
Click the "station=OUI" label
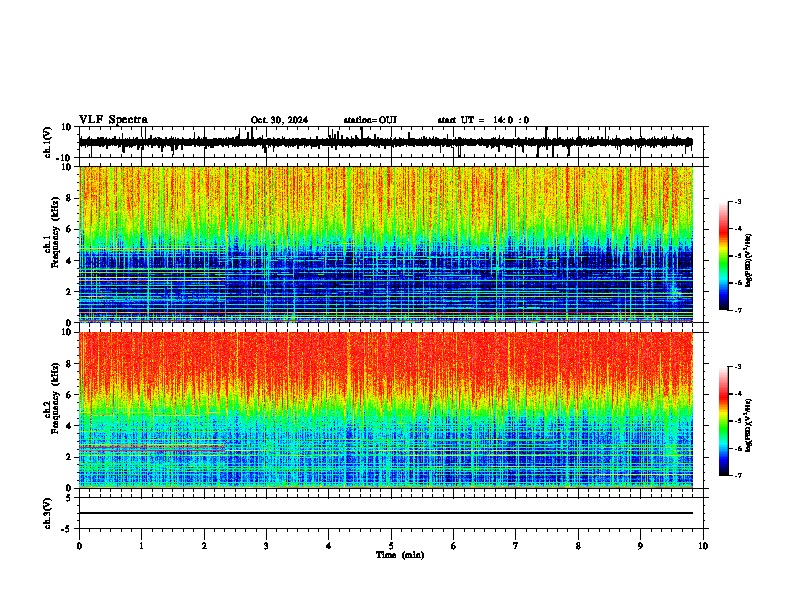click(x=370, y=120)
